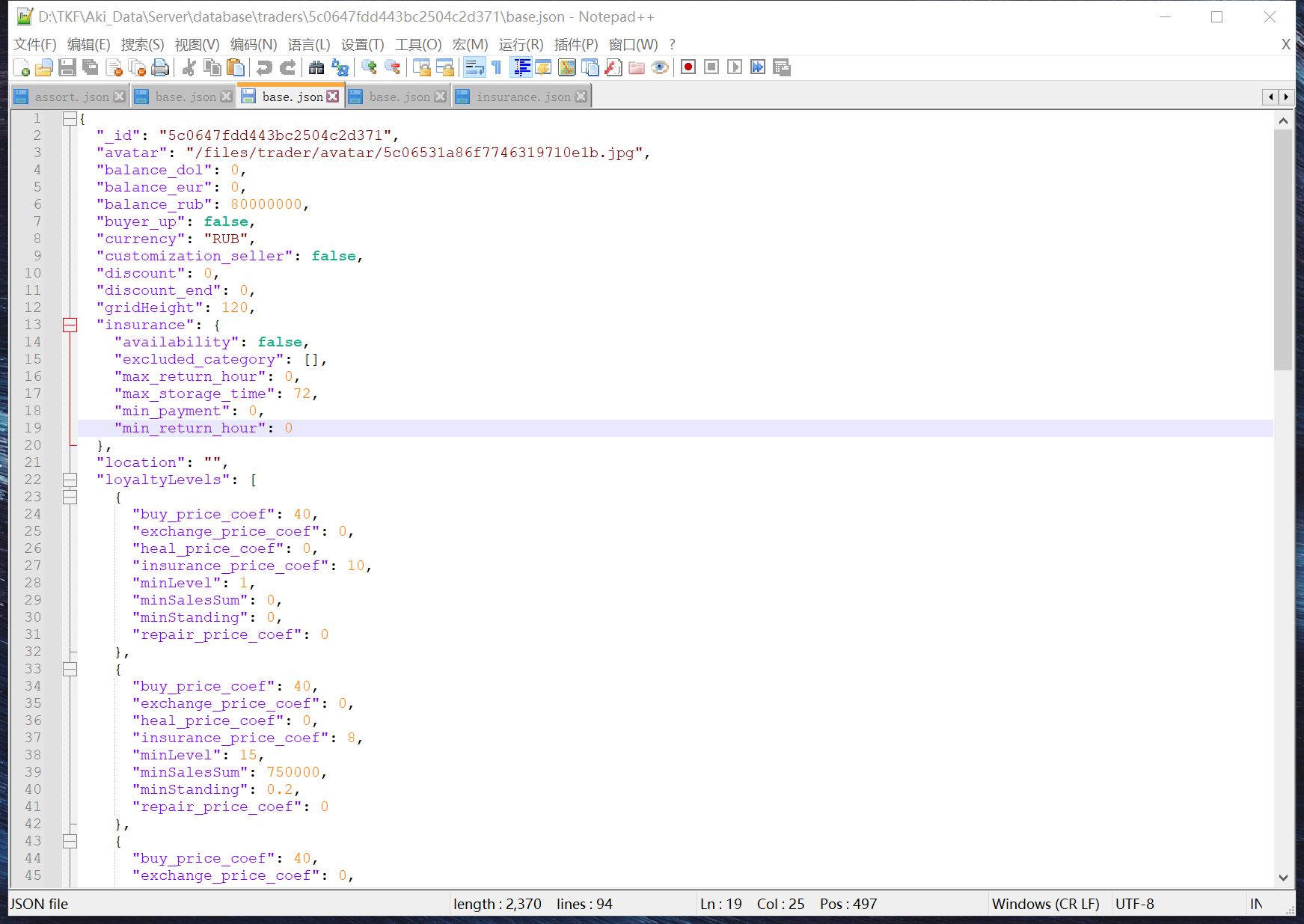The width and height of the screenshot is (1304, 924).
Task: Click the vertical scrollbar thumb
Action: tap(1283, 250)
